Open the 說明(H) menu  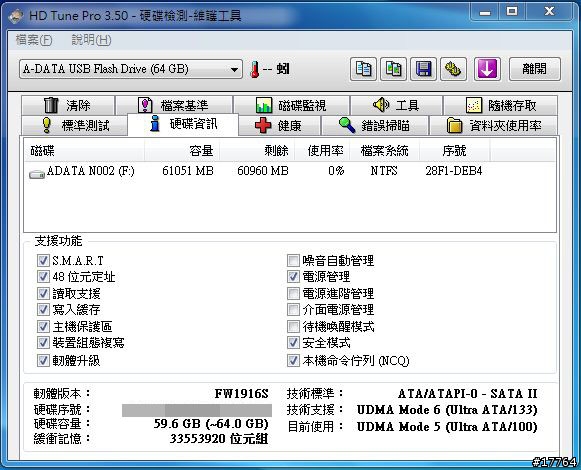(x=91, y=40)
